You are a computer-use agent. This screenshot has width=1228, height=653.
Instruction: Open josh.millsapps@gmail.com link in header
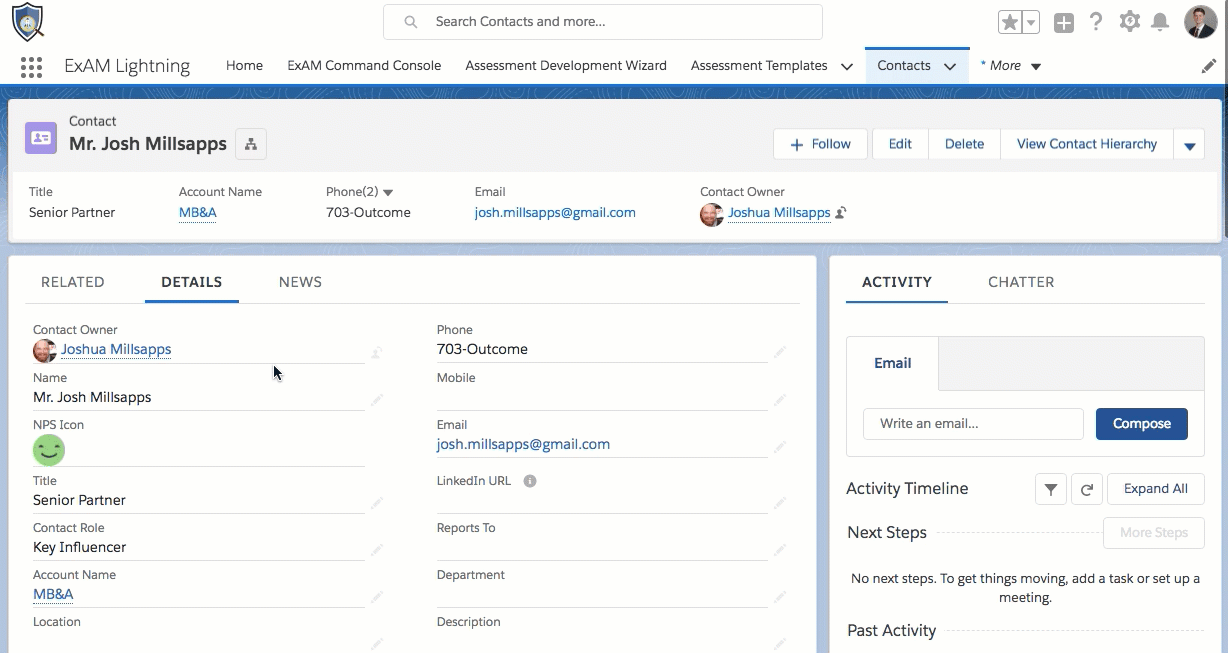[x=555, y=212]
